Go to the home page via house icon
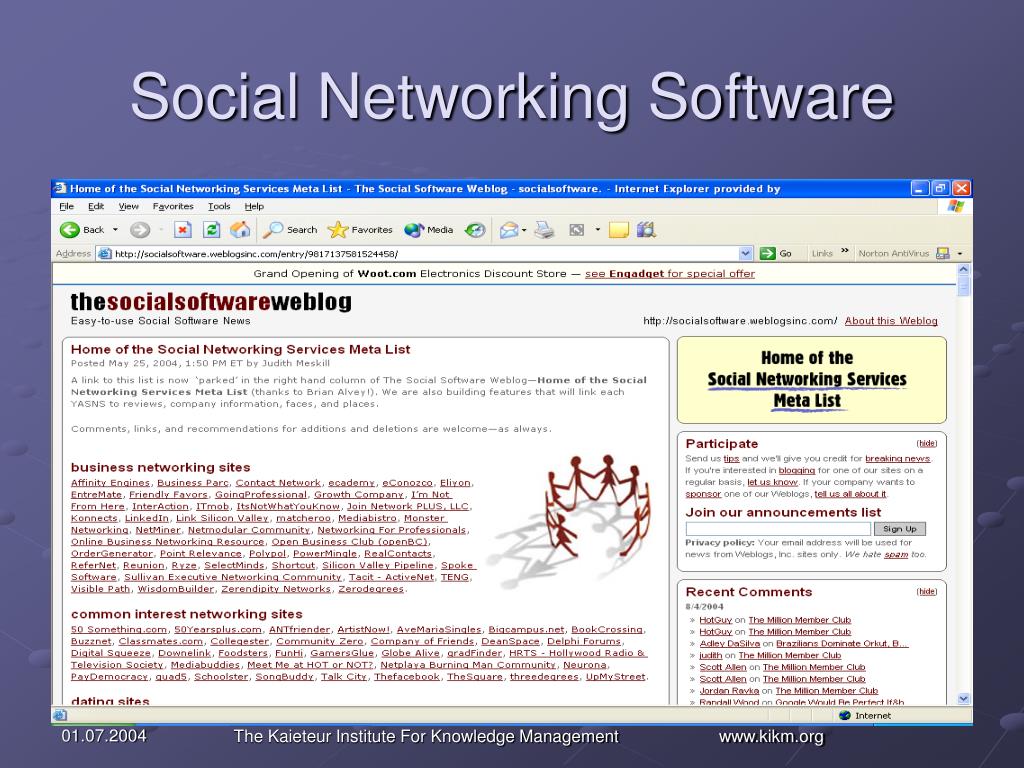This screenshot has height=768, width=1024. pyautogui.click(x=240, y=230)
